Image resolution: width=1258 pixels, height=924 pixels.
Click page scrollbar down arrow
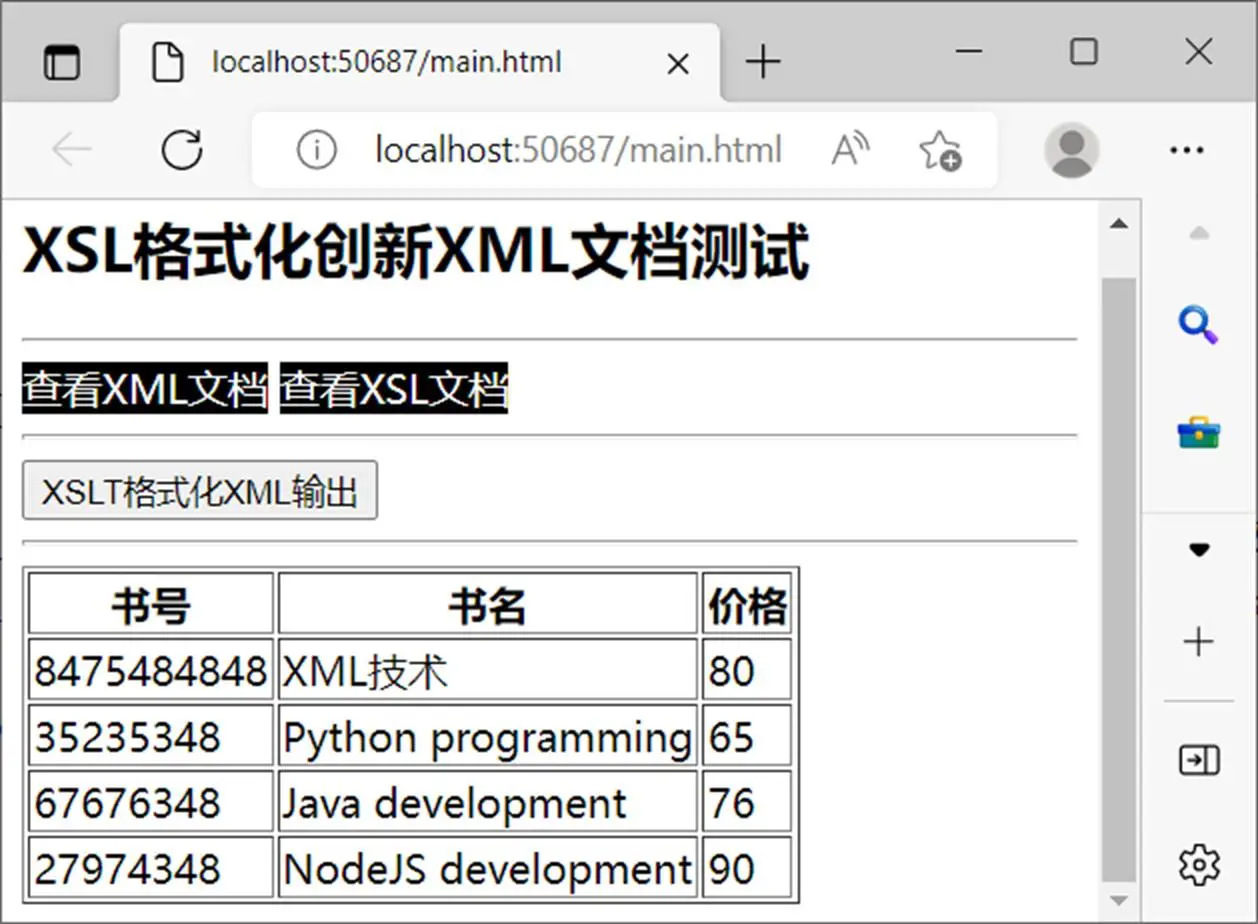1119,900
